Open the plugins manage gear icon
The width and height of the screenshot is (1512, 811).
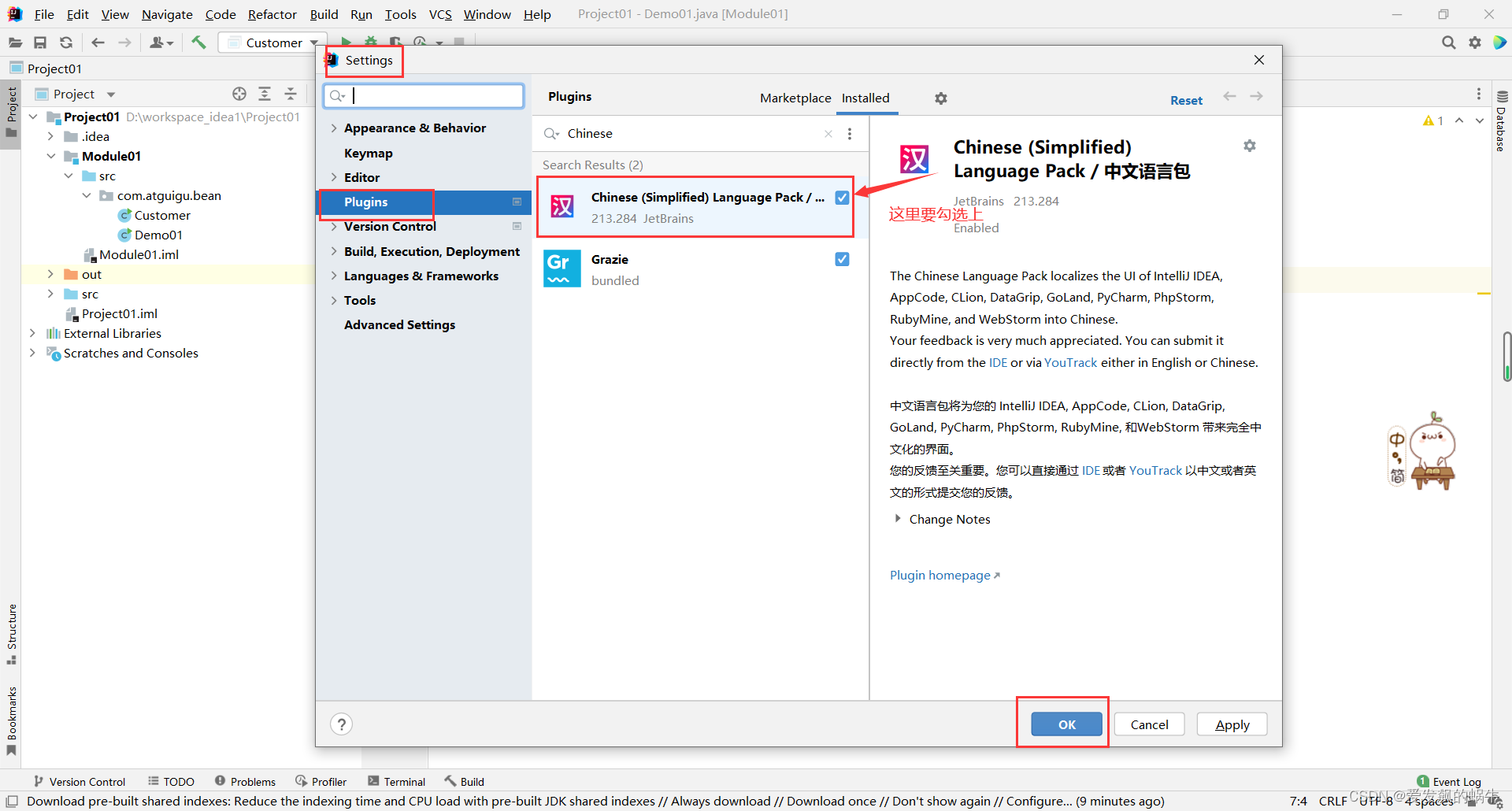tap(941, 98)
